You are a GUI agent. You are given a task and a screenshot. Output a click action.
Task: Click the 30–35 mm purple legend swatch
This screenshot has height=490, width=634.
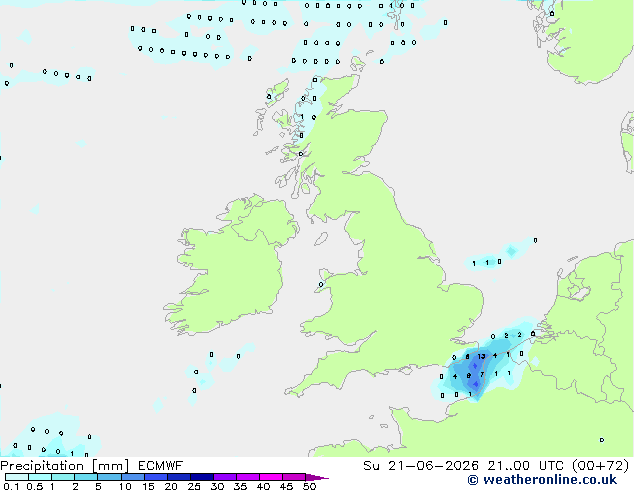[x=225, y=477]
